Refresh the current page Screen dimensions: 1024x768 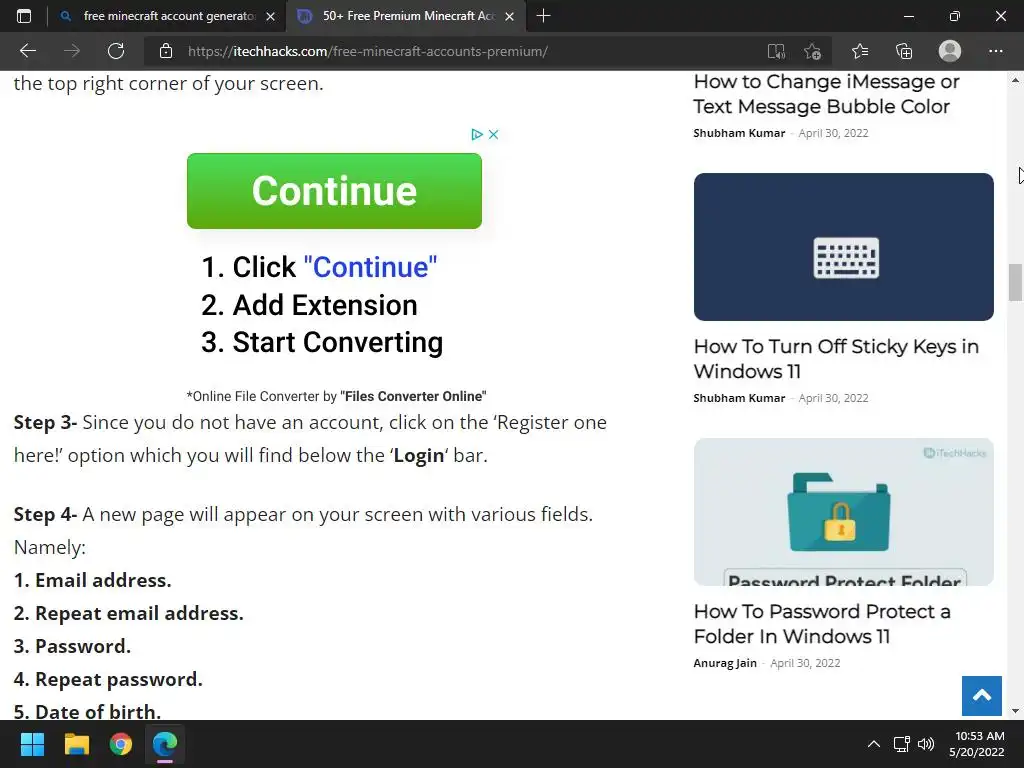coord(116,51)
